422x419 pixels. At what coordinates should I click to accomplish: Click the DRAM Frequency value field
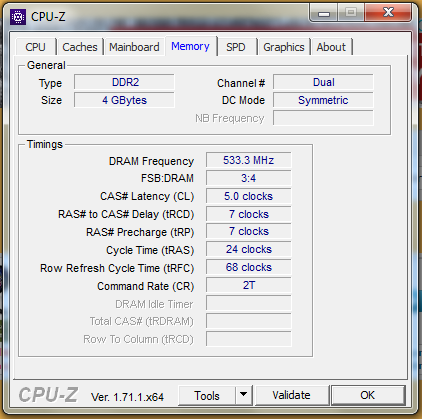point(248,160)
